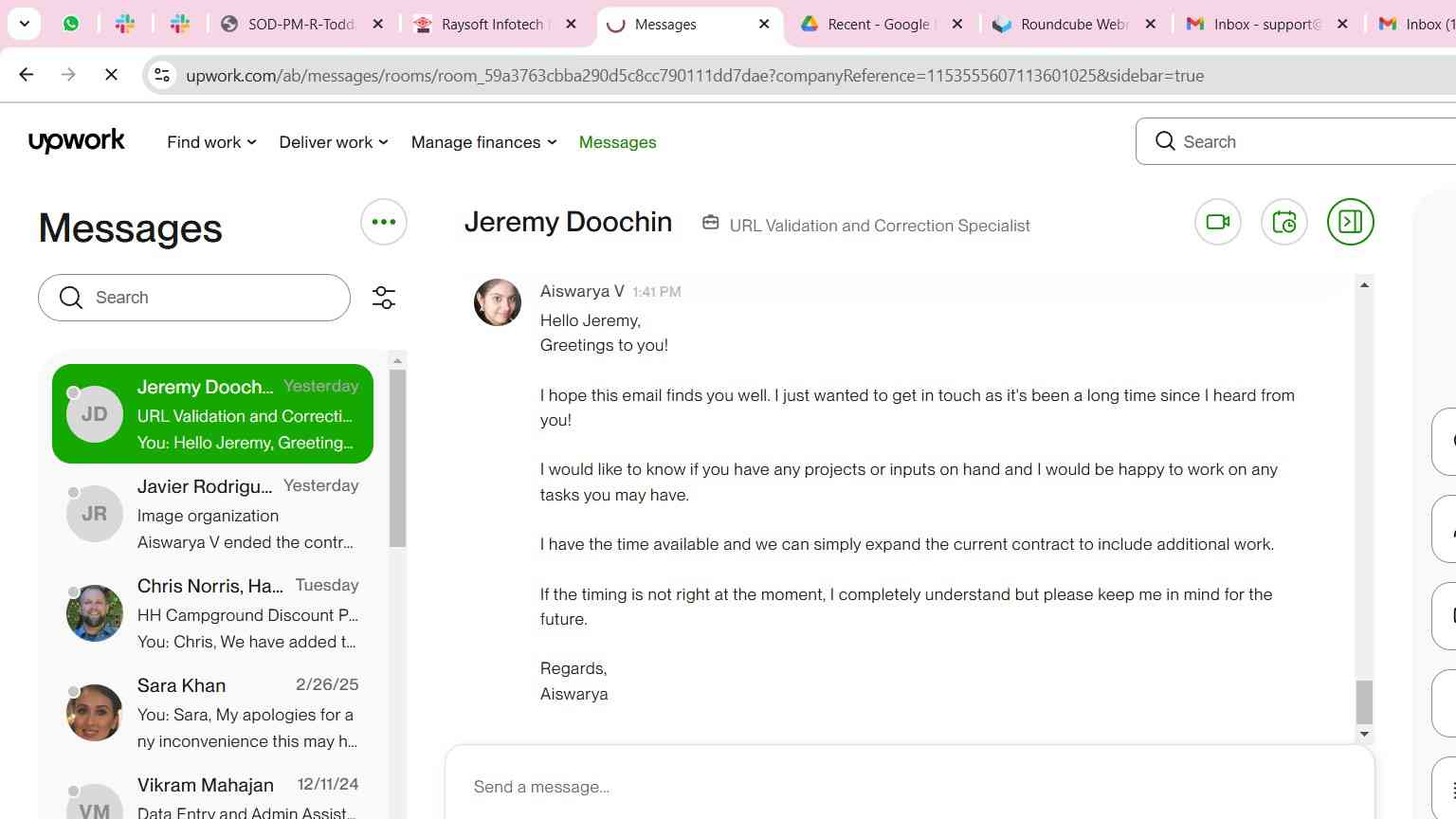This screenshot has width=1456, height=819.
Task: Stop loading the page
Action: point(111,75)
